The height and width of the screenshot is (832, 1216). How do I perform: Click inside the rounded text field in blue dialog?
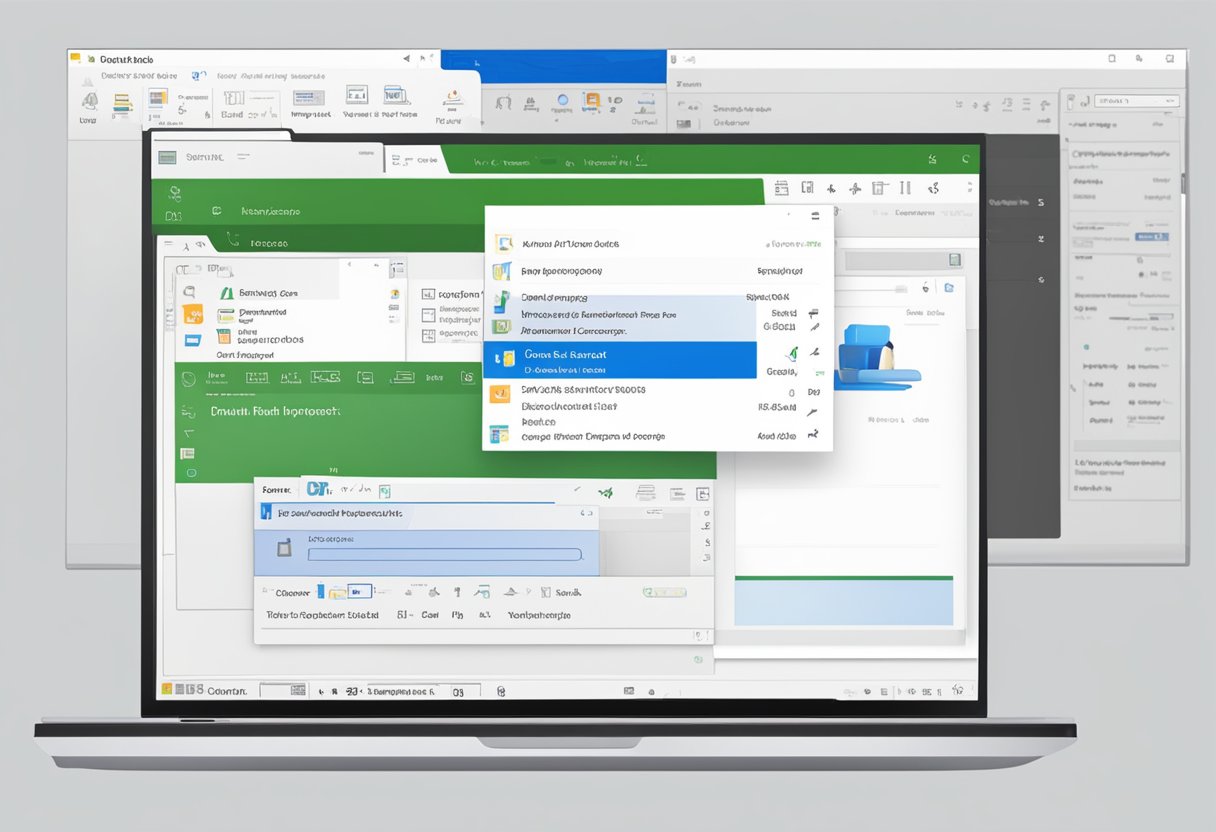click(444, 554)
